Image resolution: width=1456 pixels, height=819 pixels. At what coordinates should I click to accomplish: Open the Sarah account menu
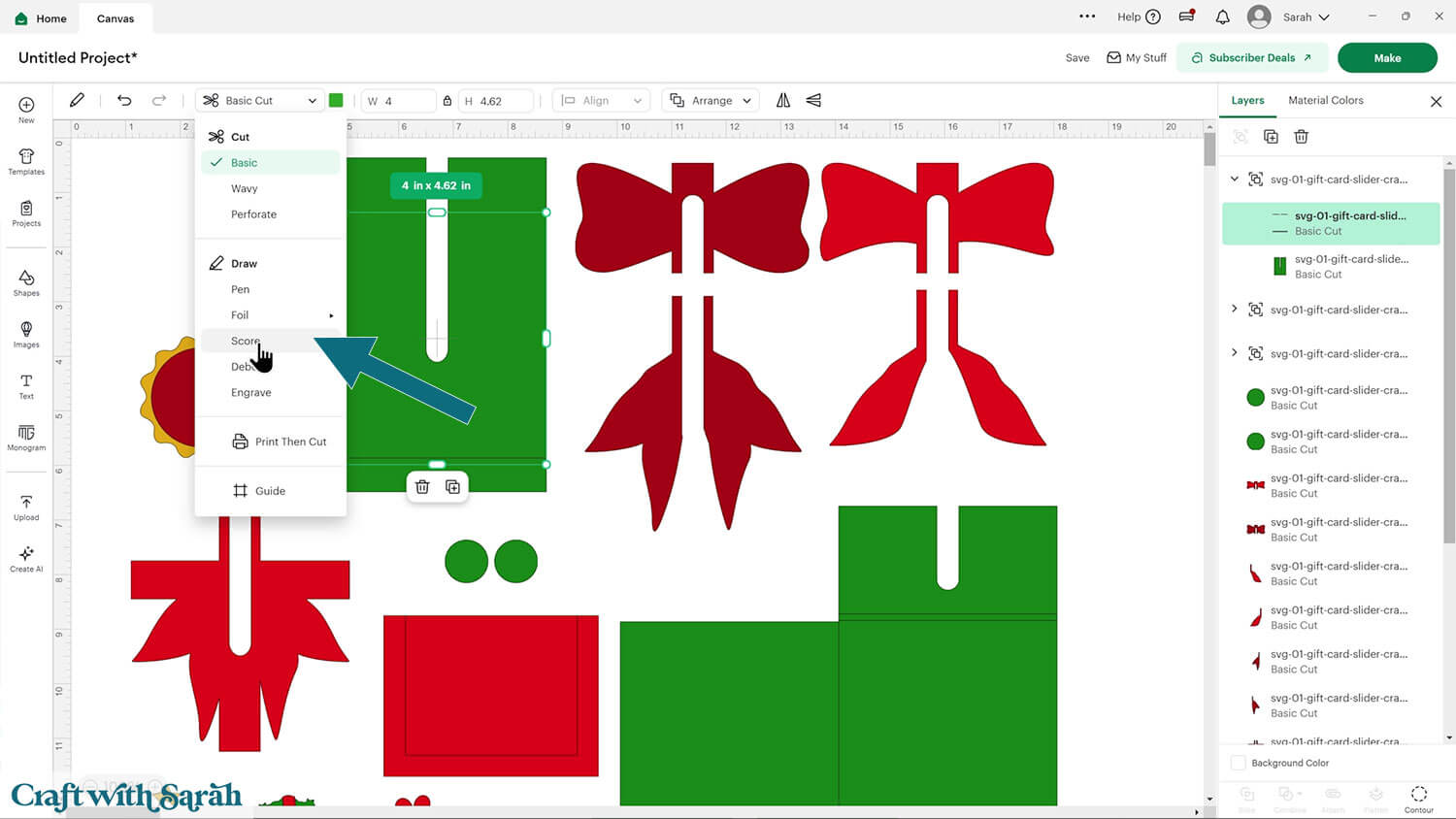[x=1288, y=17]
